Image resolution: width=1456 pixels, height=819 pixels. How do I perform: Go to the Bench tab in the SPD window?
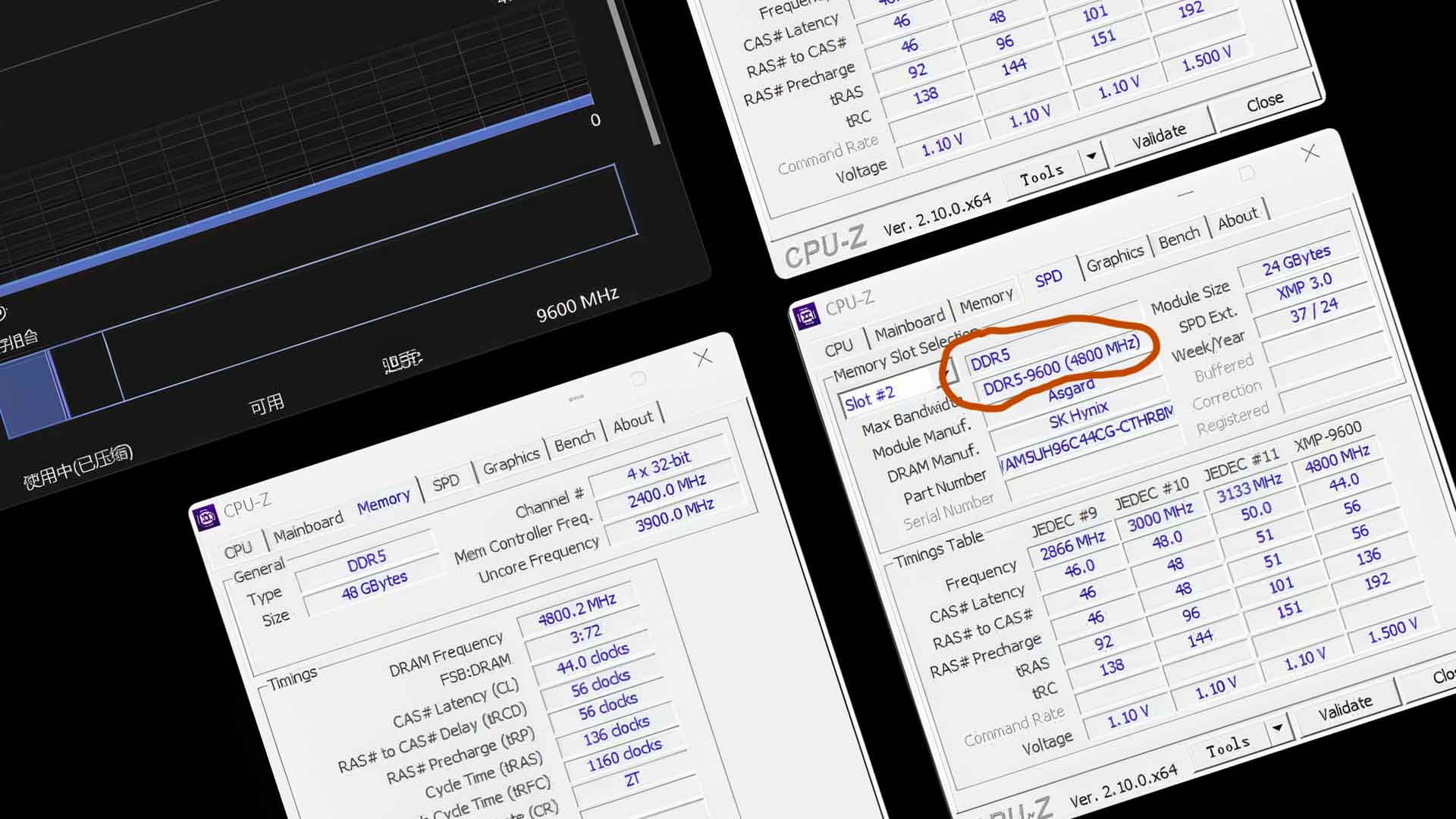coord(1179,238)
